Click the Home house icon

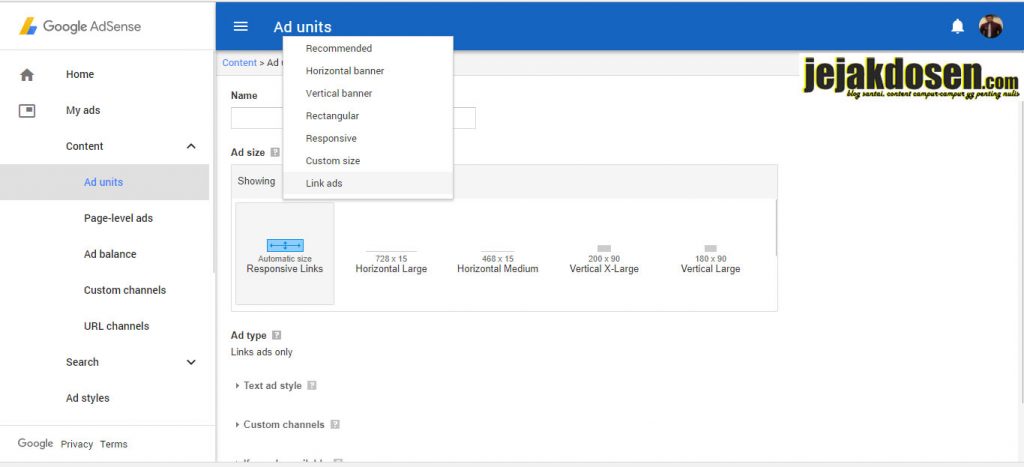27,74
